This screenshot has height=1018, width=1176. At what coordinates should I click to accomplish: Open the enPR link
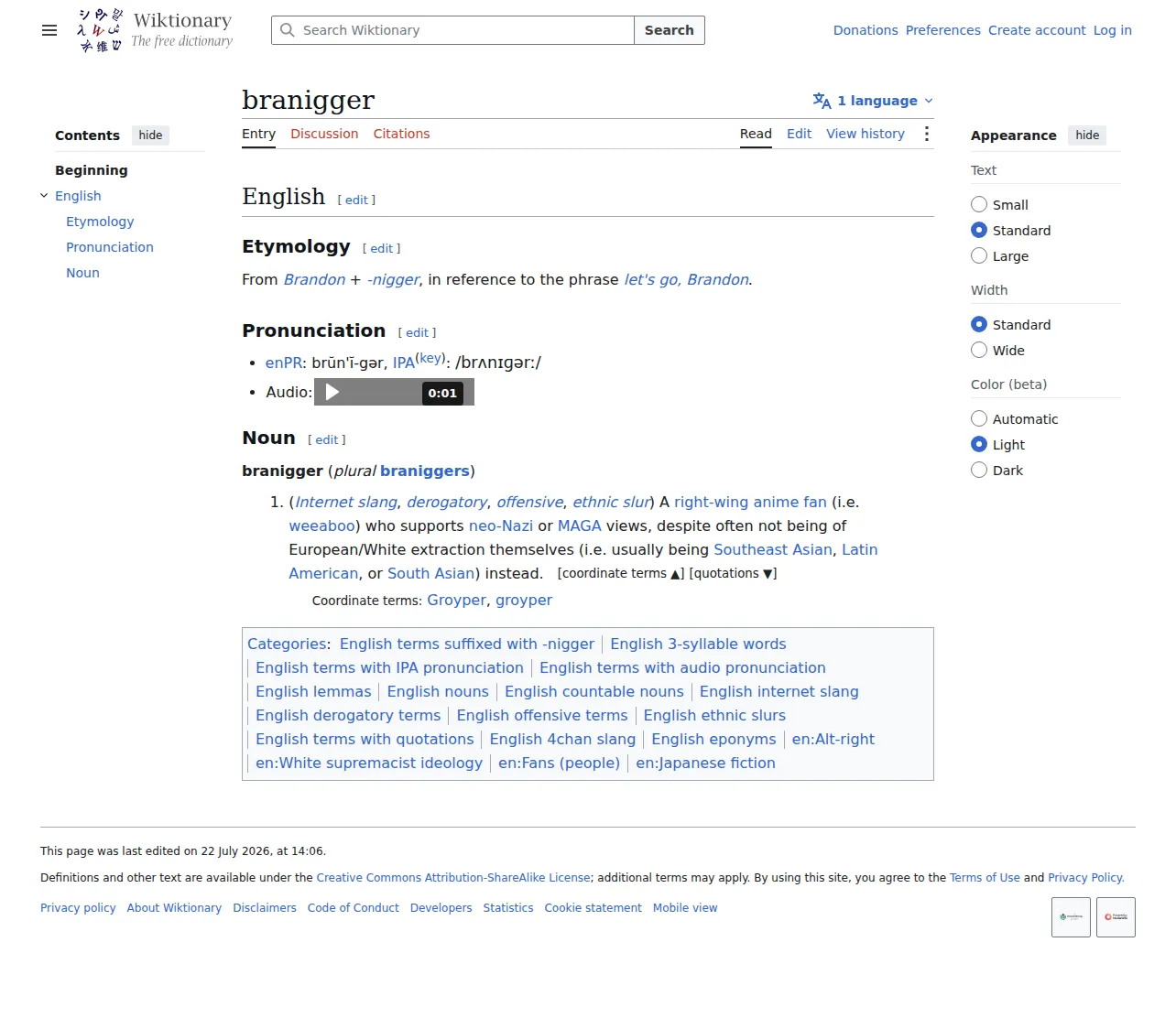284,363
